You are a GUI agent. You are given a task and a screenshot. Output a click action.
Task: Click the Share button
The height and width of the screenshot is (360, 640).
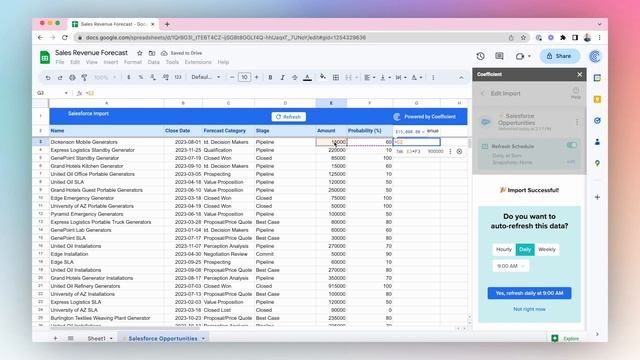[x=559, y=56]
